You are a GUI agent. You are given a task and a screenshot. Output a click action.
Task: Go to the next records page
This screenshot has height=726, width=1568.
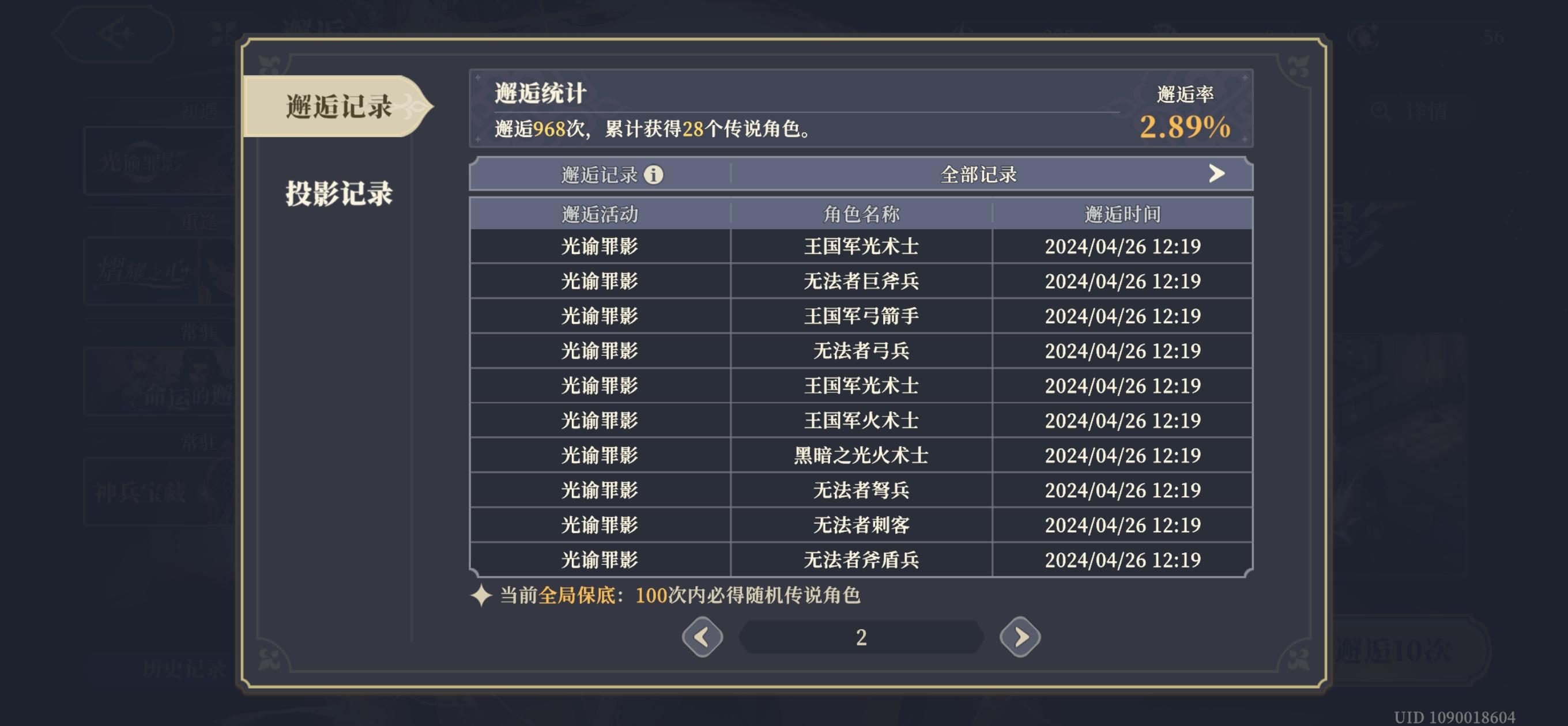click(x=1020, y=637)
